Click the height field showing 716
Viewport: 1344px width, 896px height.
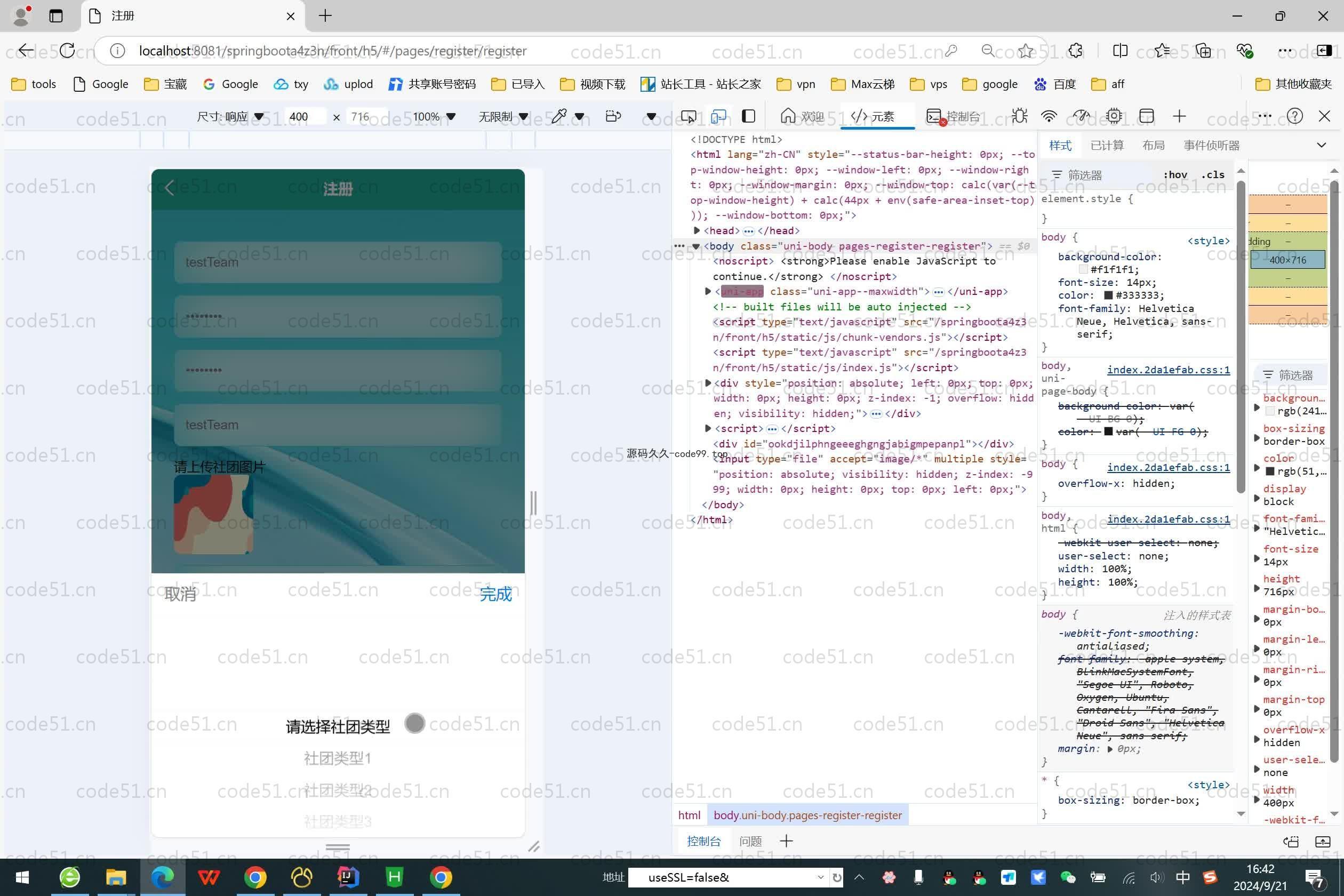click(367, 117)
